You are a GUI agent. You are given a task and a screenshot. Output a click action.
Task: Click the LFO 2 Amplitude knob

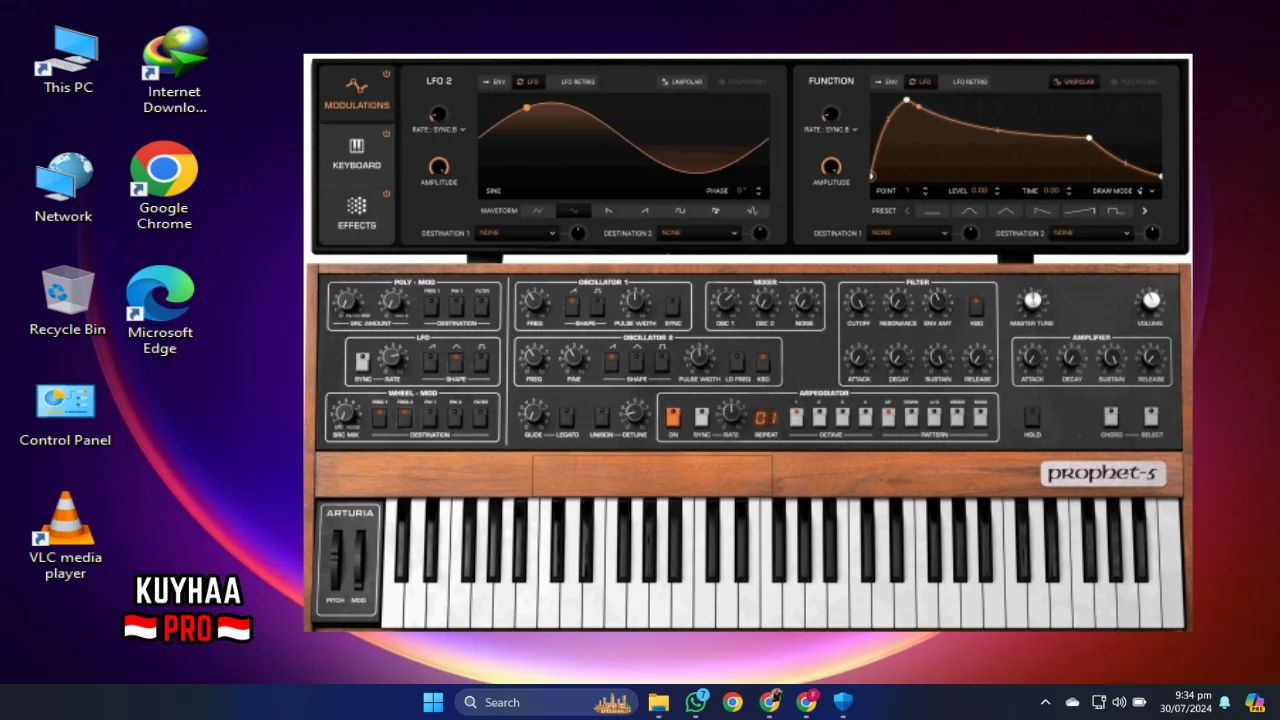(x=439, y=166)
